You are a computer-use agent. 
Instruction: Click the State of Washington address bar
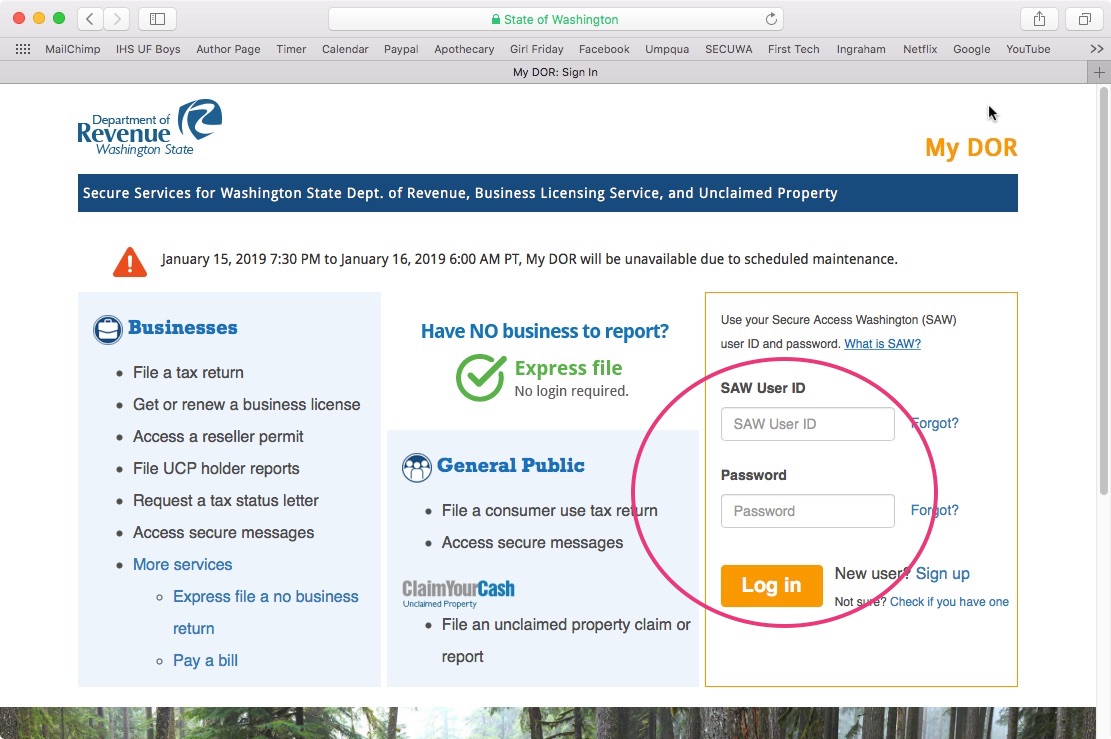point(556,19)
